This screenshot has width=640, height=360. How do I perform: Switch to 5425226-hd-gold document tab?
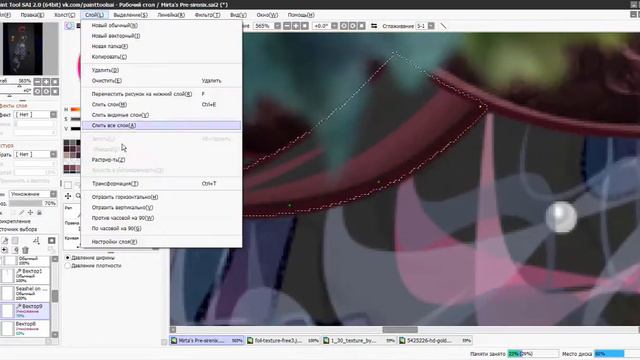tap(436, 340)
